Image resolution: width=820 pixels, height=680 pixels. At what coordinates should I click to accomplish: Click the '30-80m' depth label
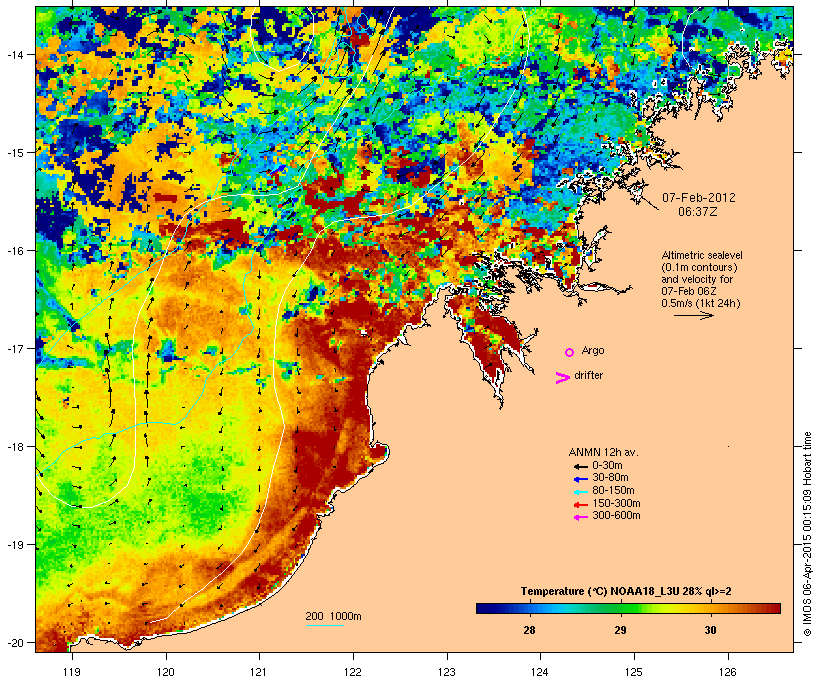[610, 478]
